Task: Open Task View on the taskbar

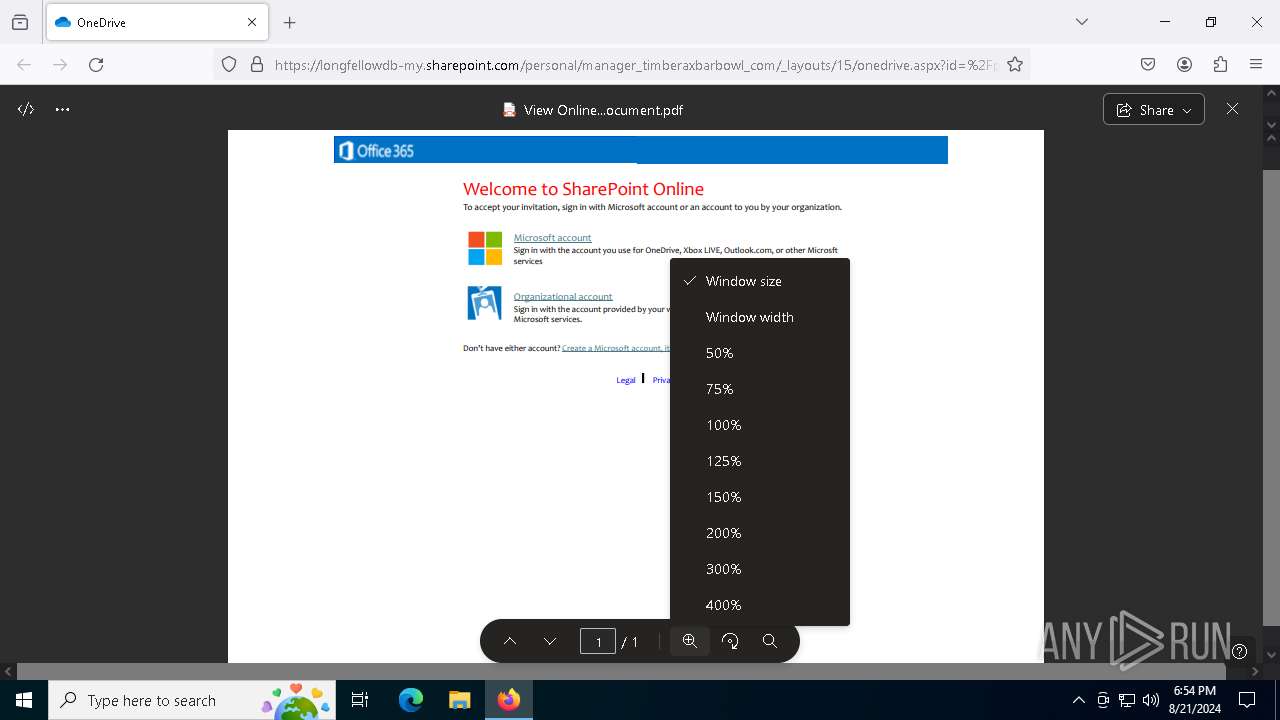Action: tap(360, 700)
